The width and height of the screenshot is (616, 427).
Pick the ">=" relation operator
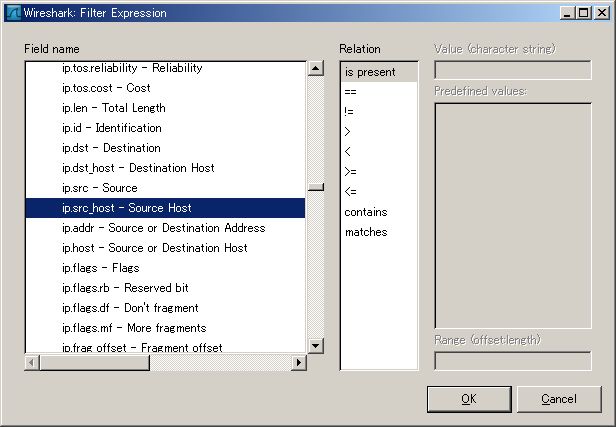pyautogui.click(x=379, y=172)
